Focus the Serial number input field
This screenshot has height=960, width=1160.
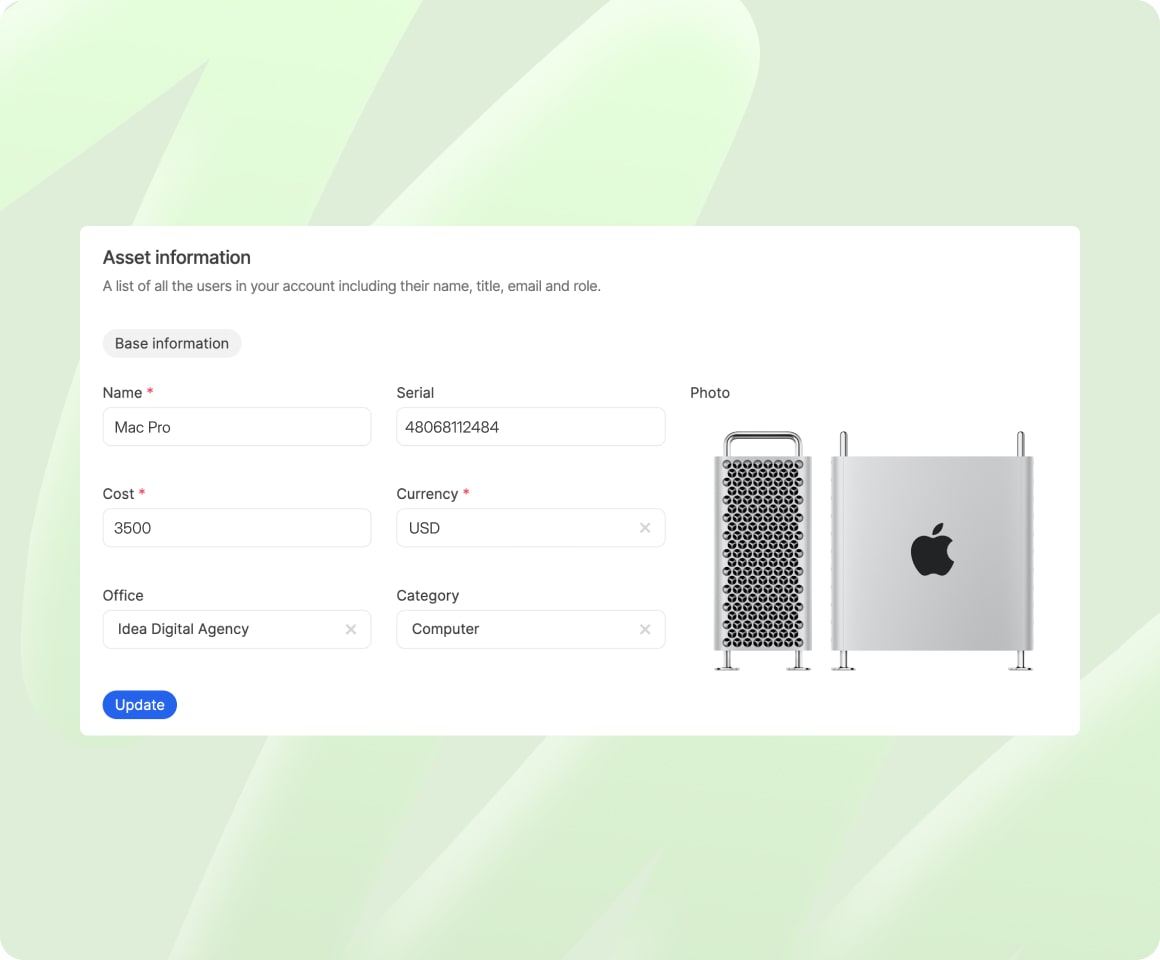[530, 427]
